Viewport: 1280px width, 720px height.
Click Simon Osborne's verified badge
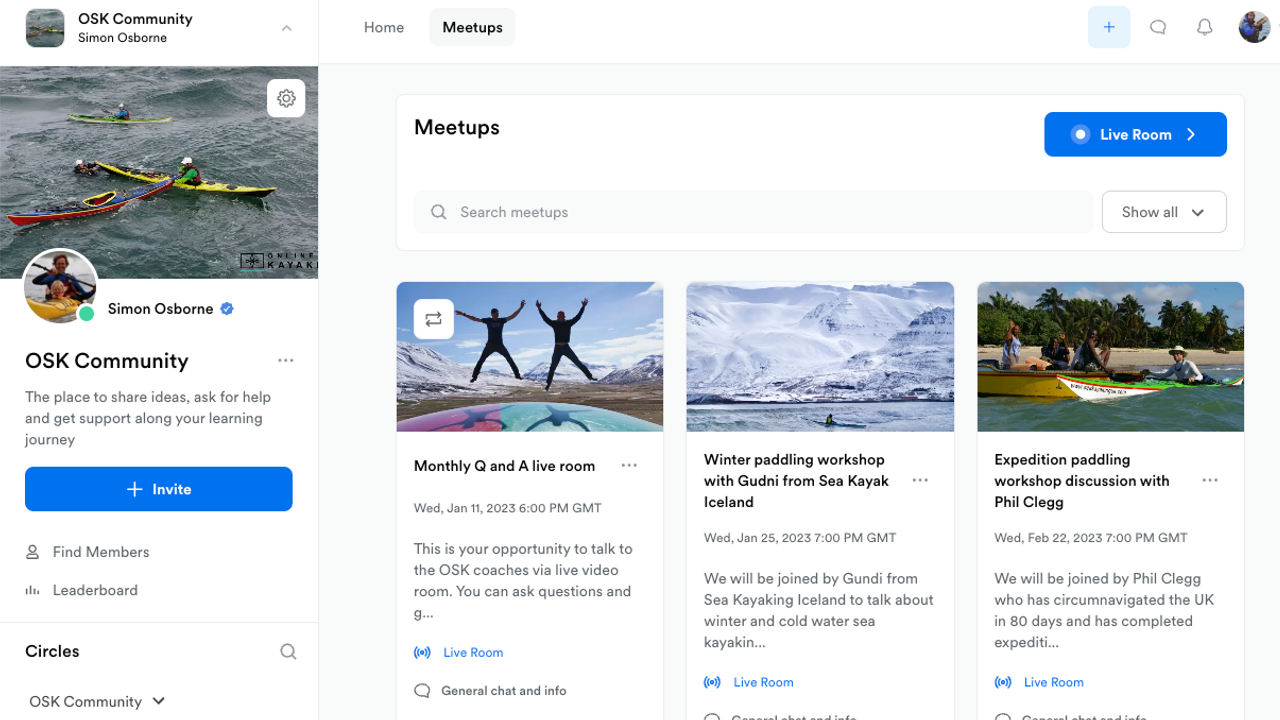227,309
